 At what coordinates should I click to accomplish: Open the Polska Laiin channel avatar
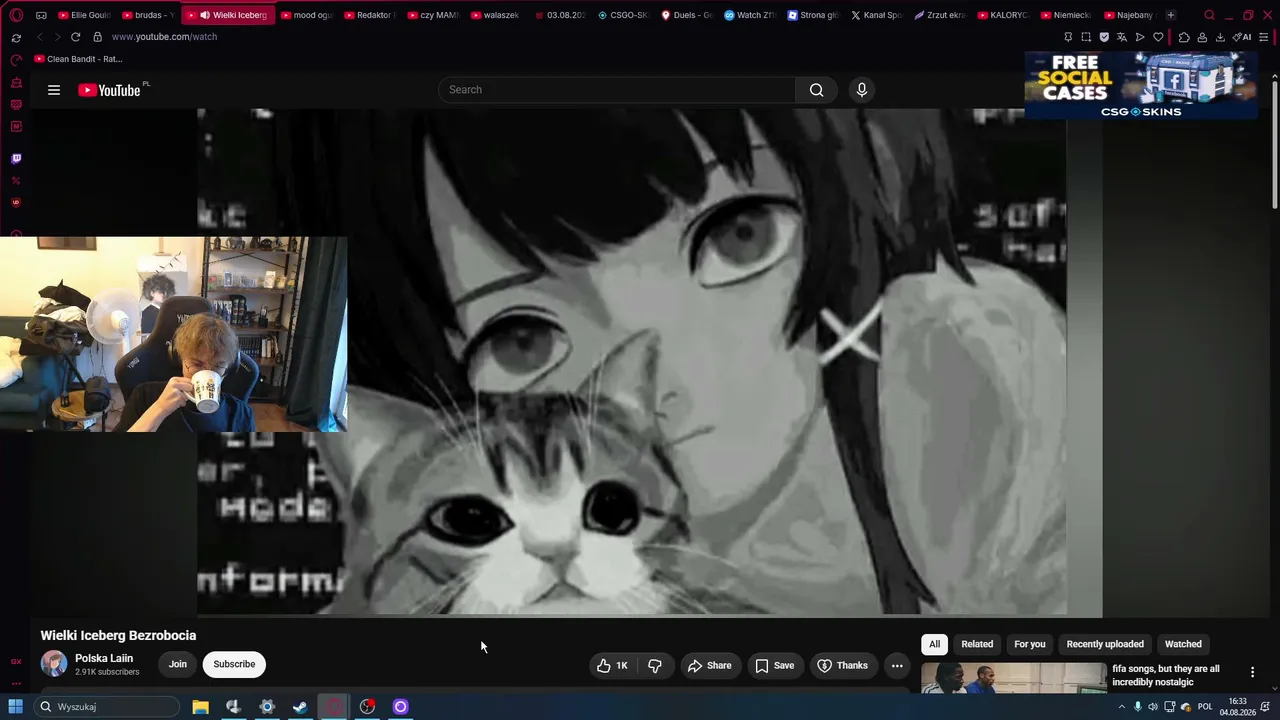click(54, 663)
